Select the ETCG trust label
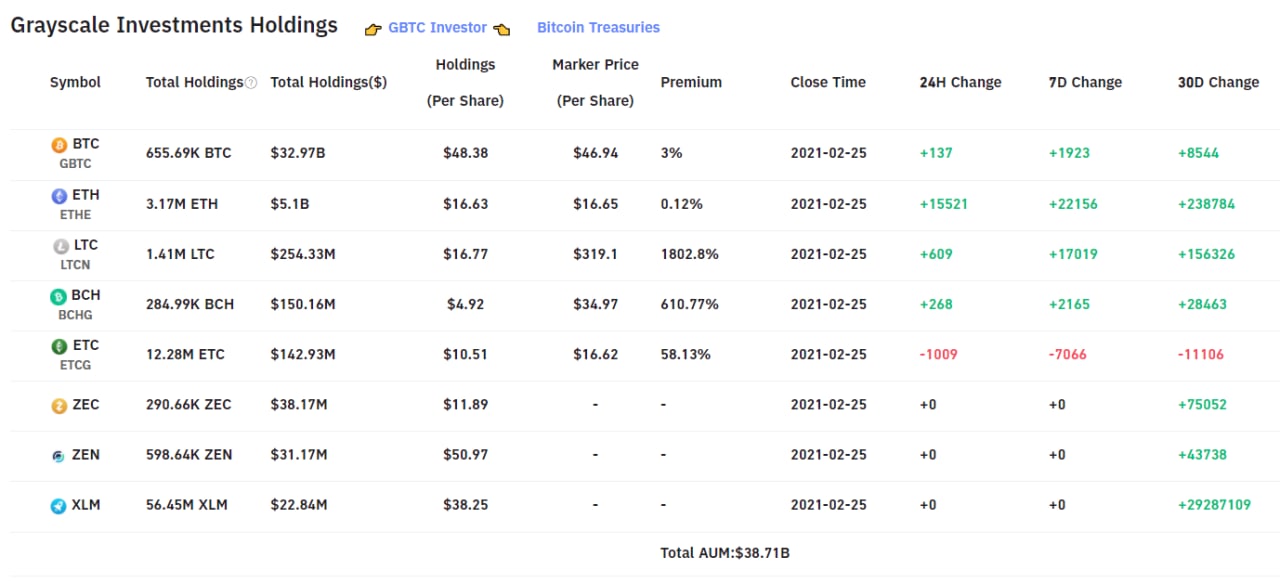Viewport: 1280px width, 583px height. click(75, 365)
